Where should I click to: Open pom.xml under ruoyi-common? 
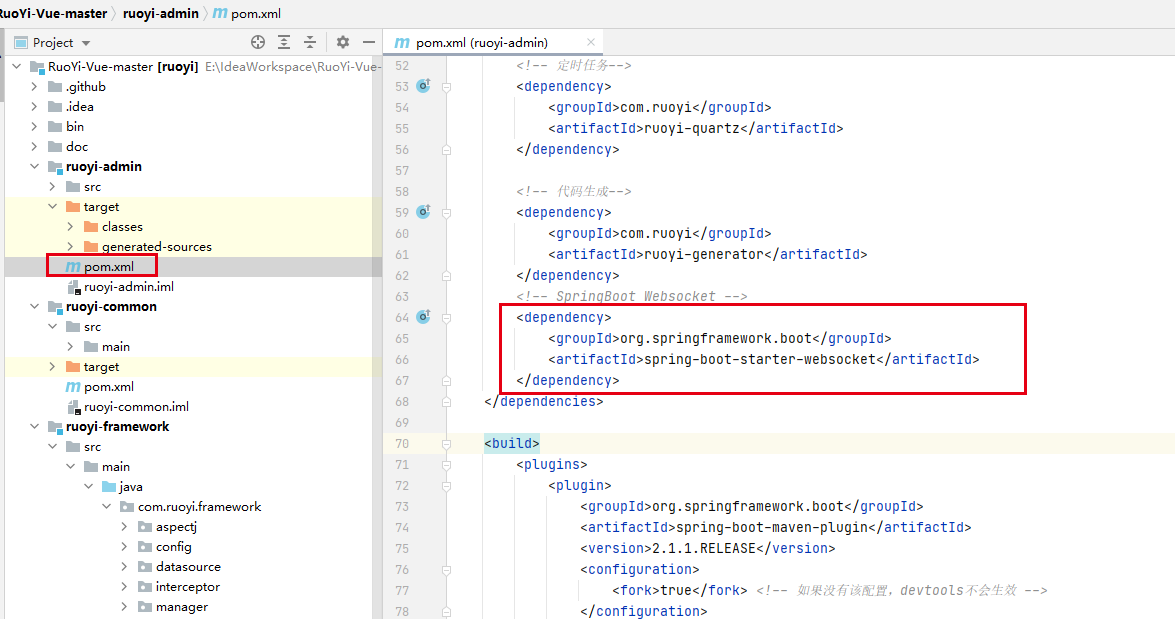coord(108,387)
